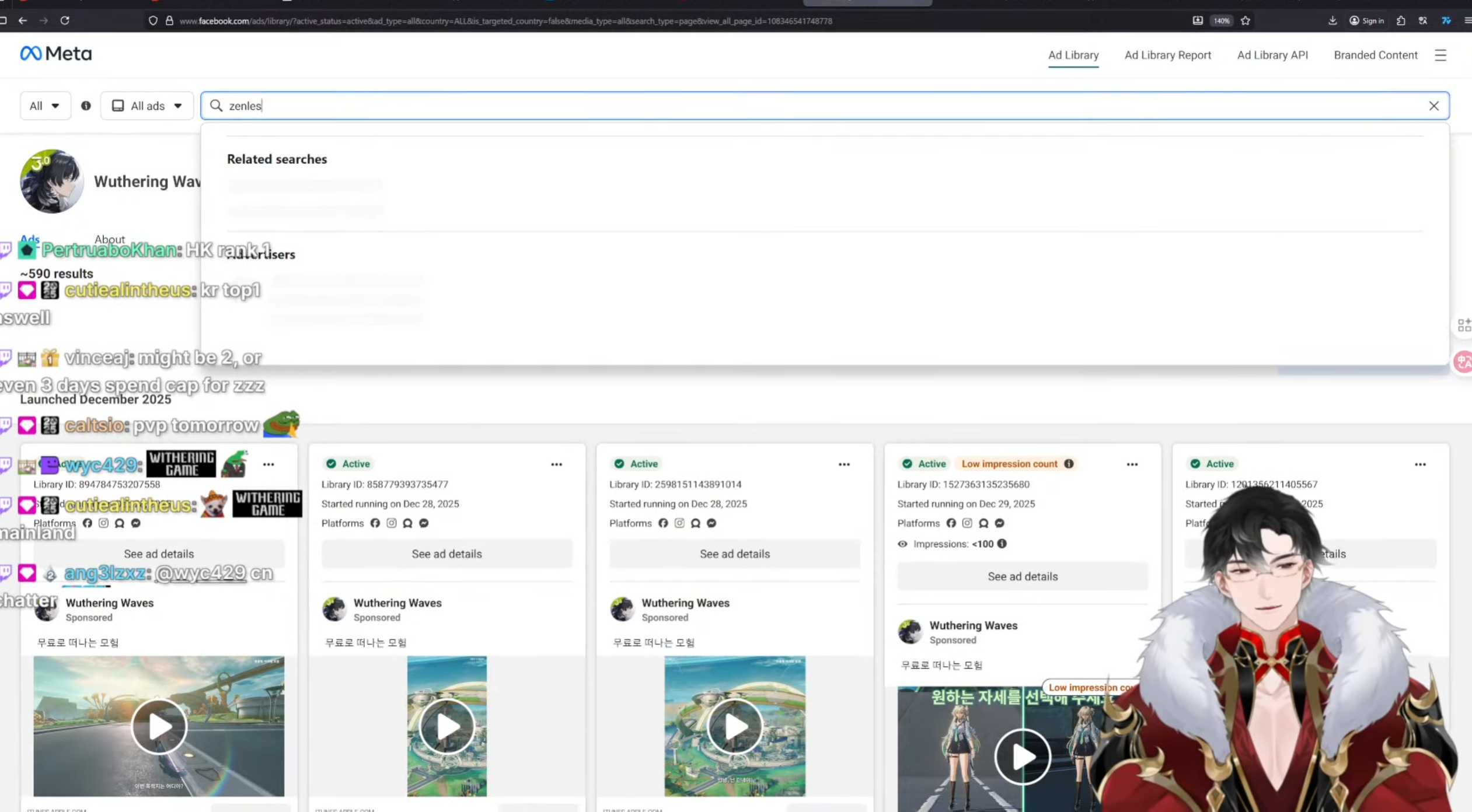This screenshot has width=1472, height=812.
Task: Click the info icon next to Impressions <100
Action: coord(1002,544)
